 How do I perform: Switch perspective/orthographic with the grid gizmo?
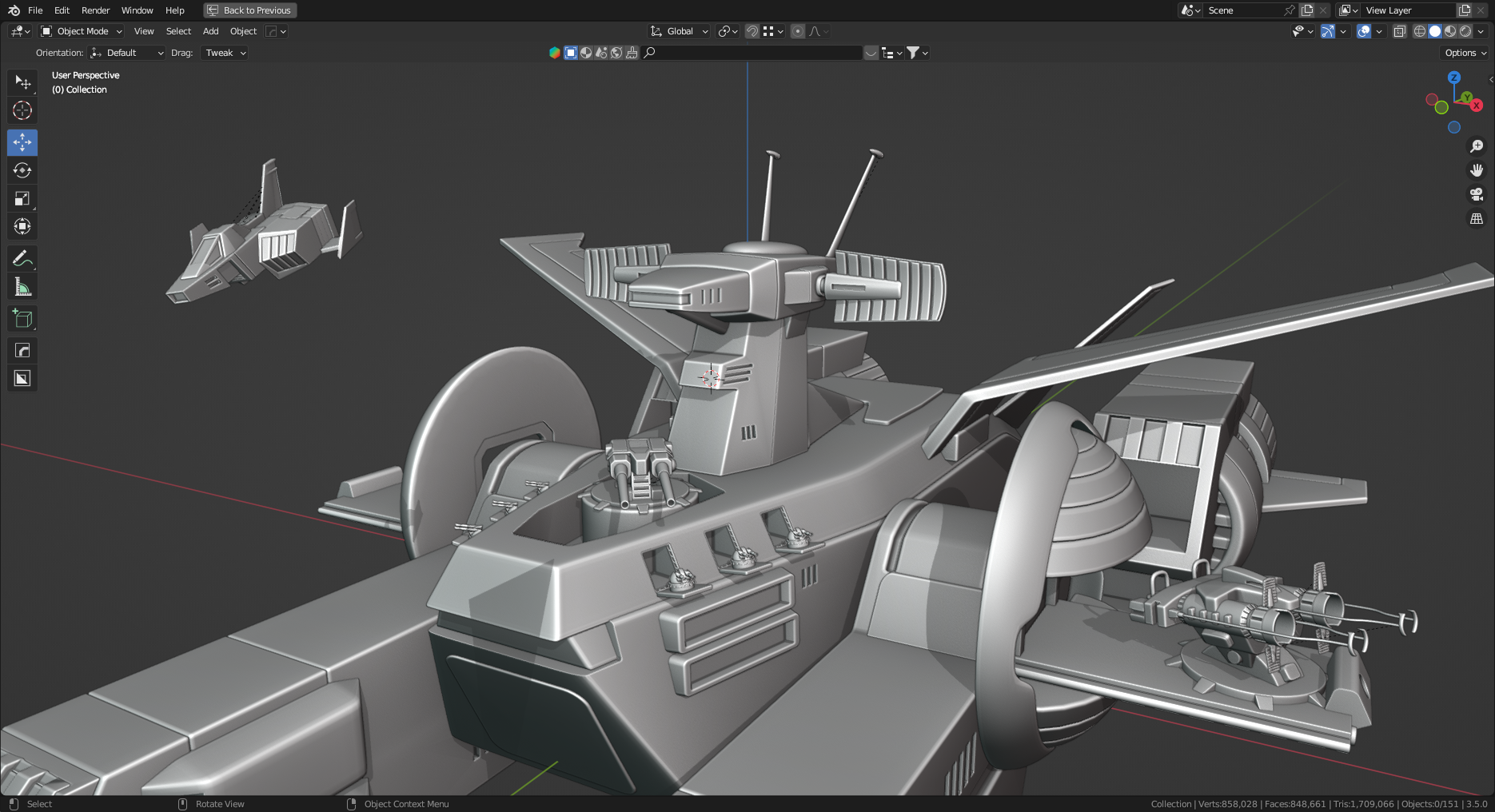[1477, 218]
